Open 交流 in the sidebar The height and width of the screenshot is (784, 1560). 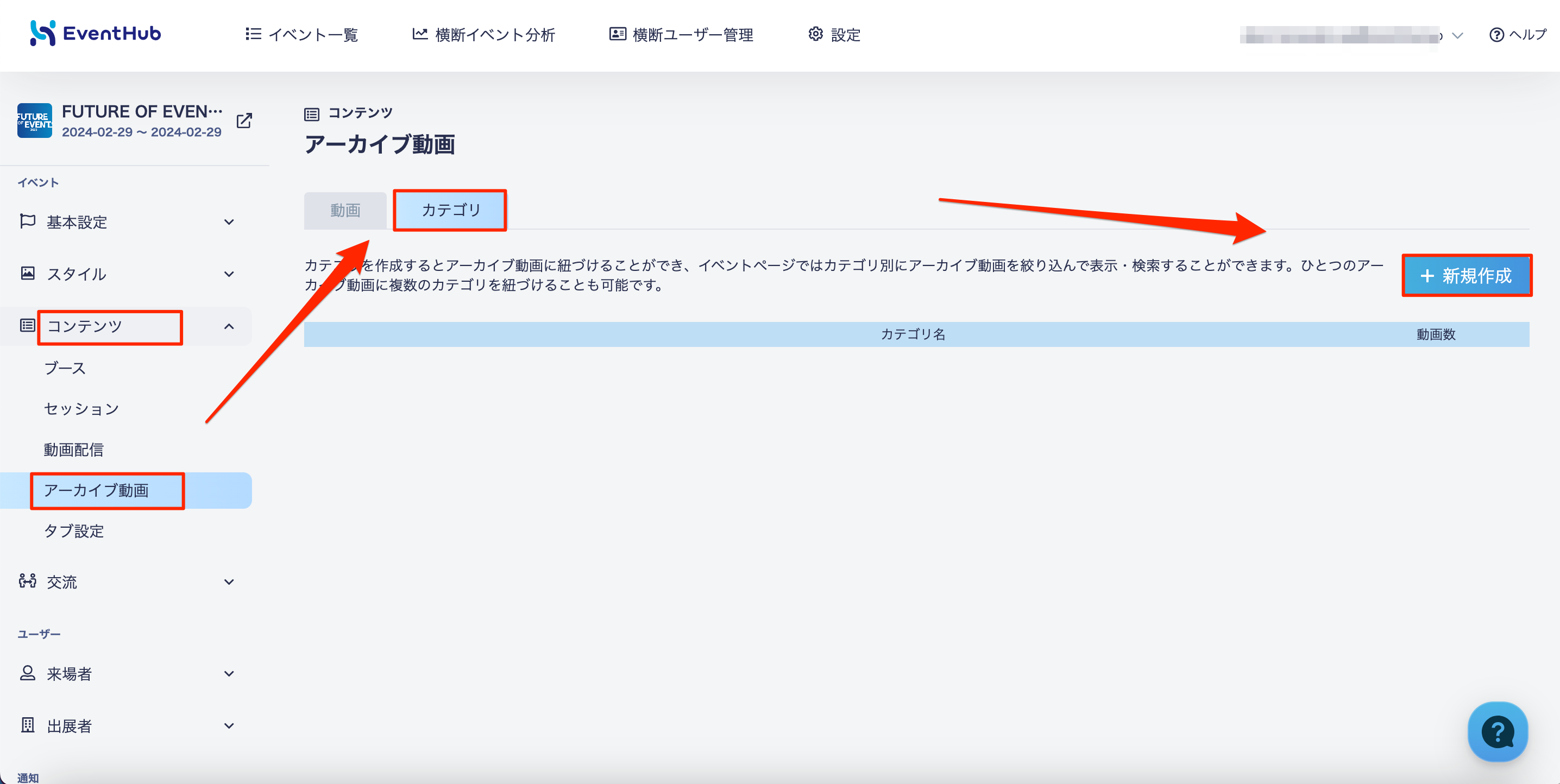click(x=62, y=583)
